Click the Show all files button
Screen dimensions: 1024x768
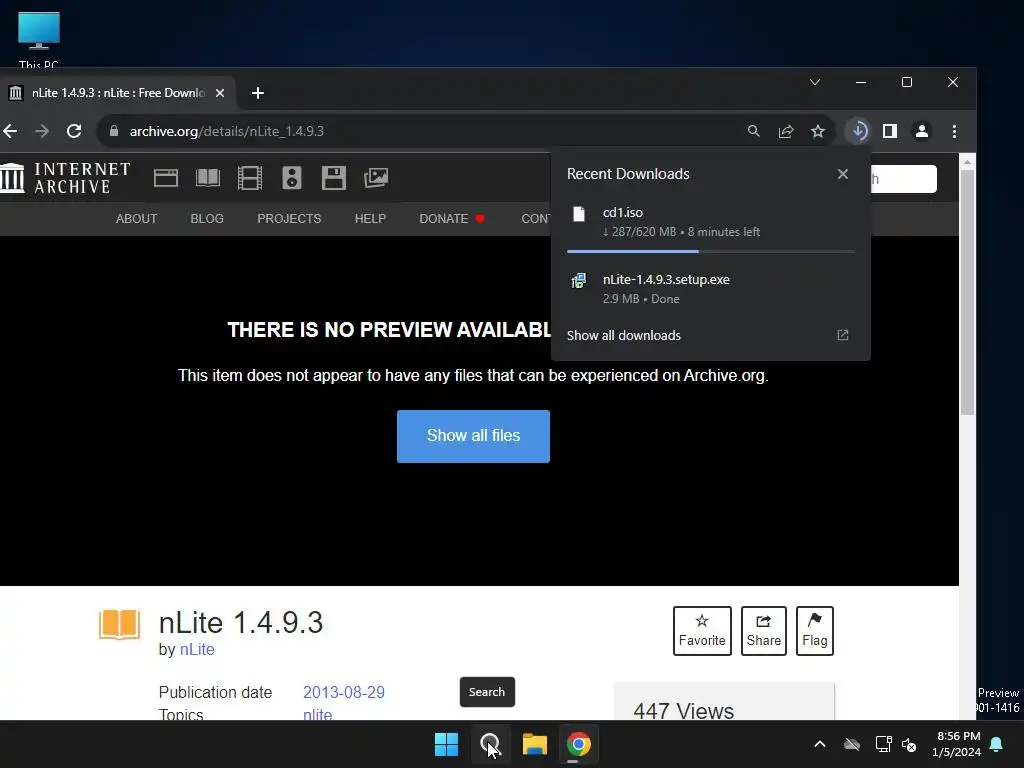tap(473, 436)
